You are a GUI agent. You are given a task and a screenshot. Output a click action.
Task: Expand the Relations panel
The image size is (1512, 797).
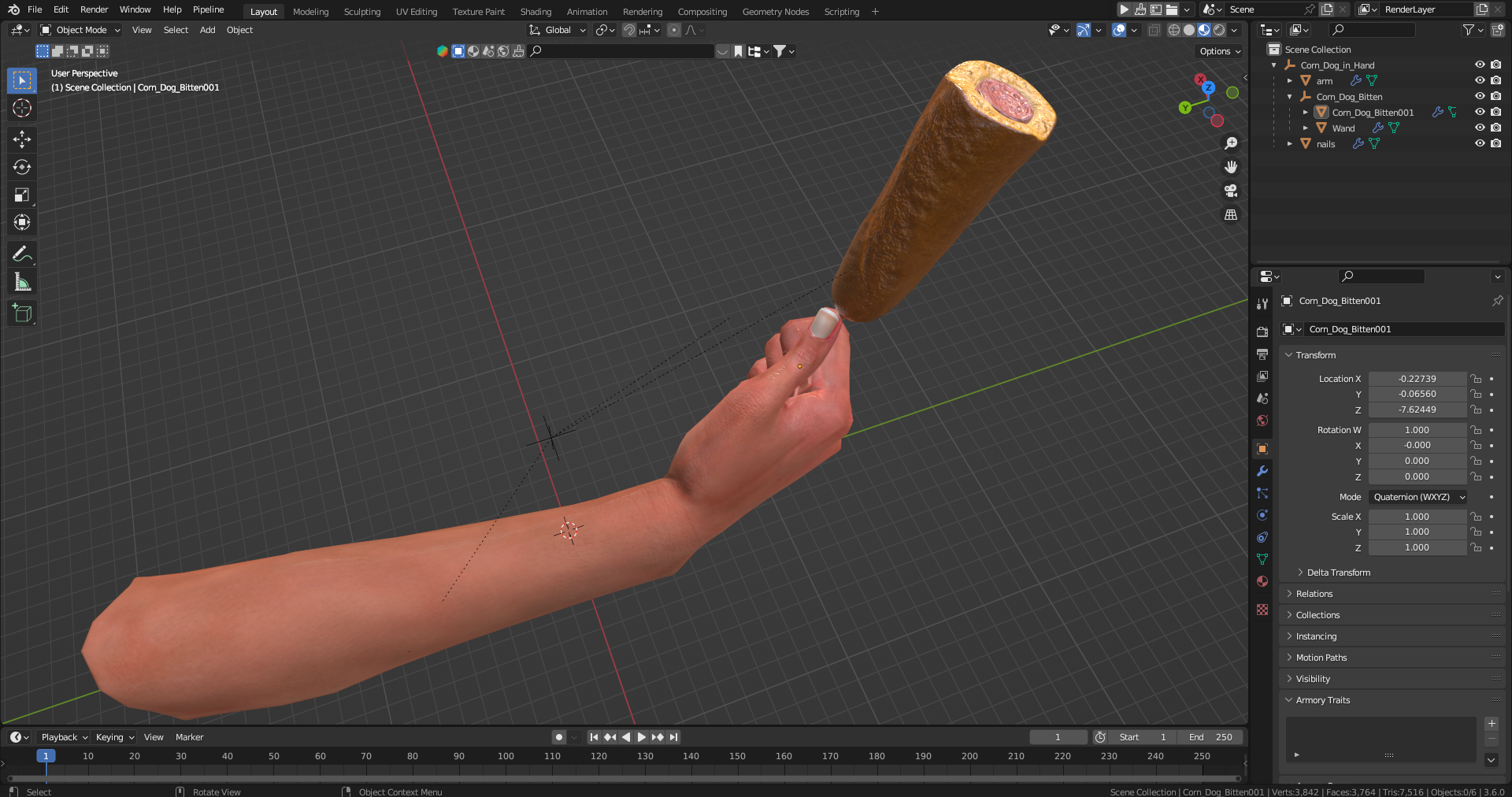tap(1314, 594)
